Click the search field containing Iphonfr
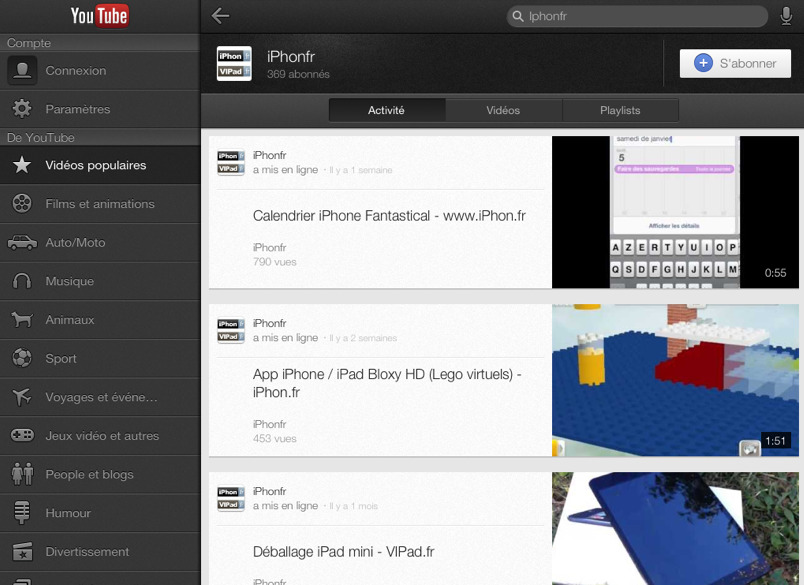 [637, 16]
